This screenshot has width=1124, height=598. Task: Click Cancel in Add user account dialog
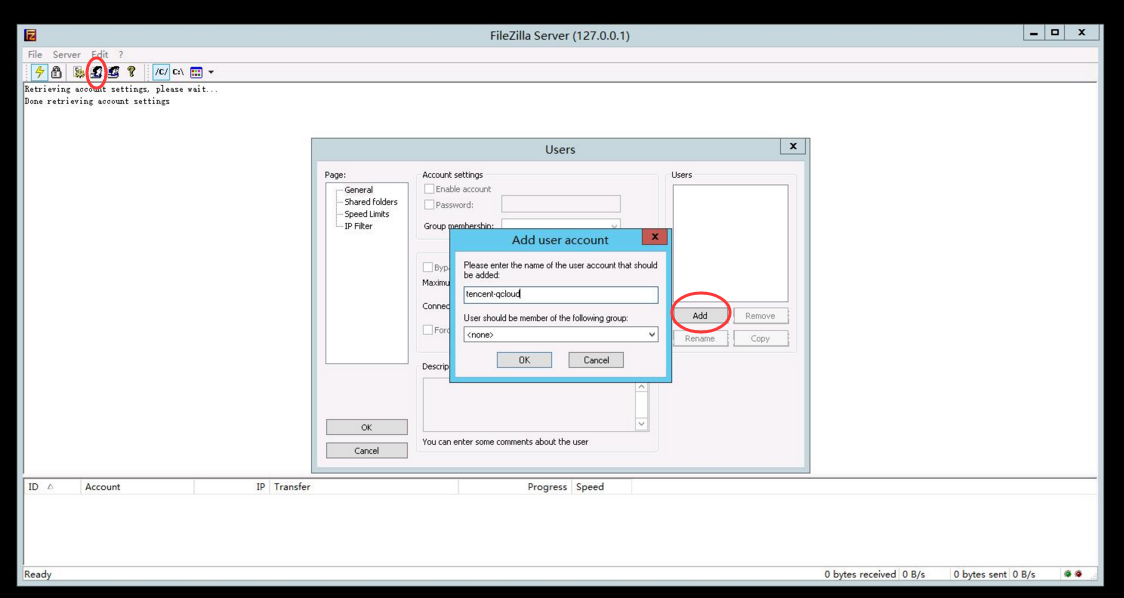pos(596,360)
